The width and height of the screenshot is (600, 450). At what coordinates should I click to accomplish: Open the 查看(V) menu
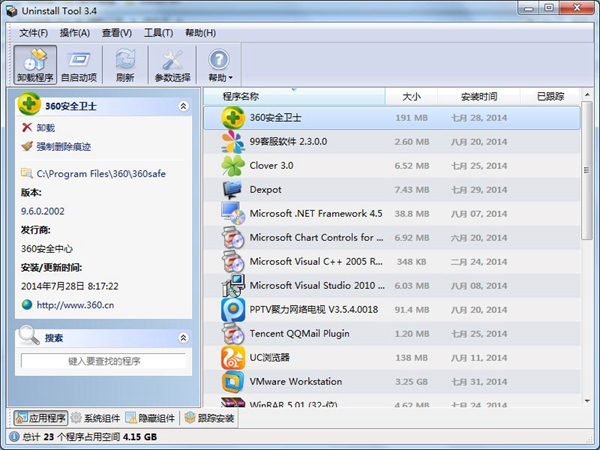pyautogui.click(x=117, y=33)
